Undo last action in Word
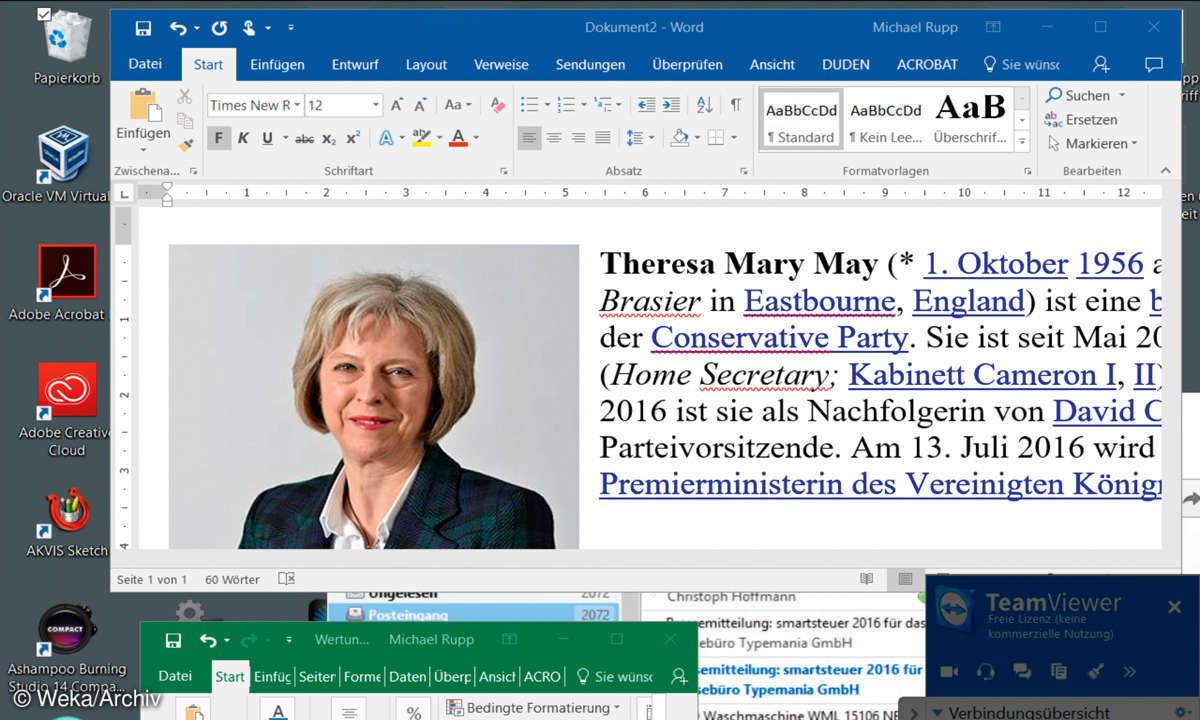This screenshot has width=1200, height=720. 179,28
